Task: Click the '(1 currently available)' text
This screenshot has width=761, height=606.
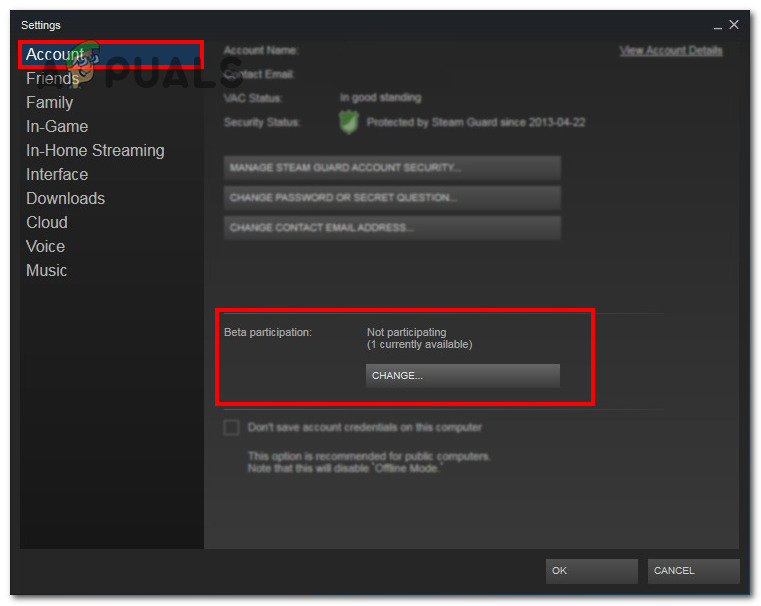Action: click(419, 344)
